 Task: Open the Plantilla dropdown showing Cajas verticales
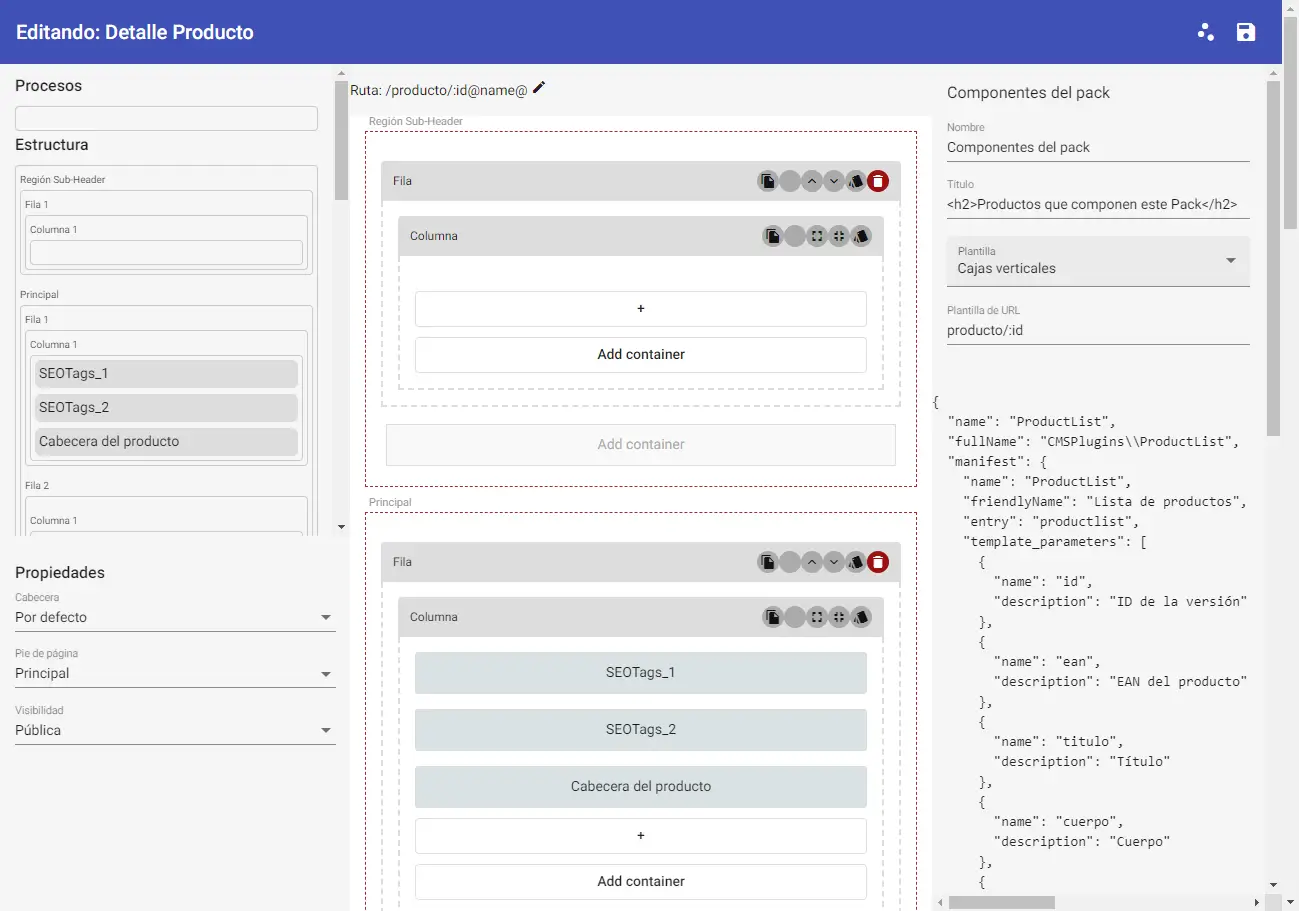1098,261
